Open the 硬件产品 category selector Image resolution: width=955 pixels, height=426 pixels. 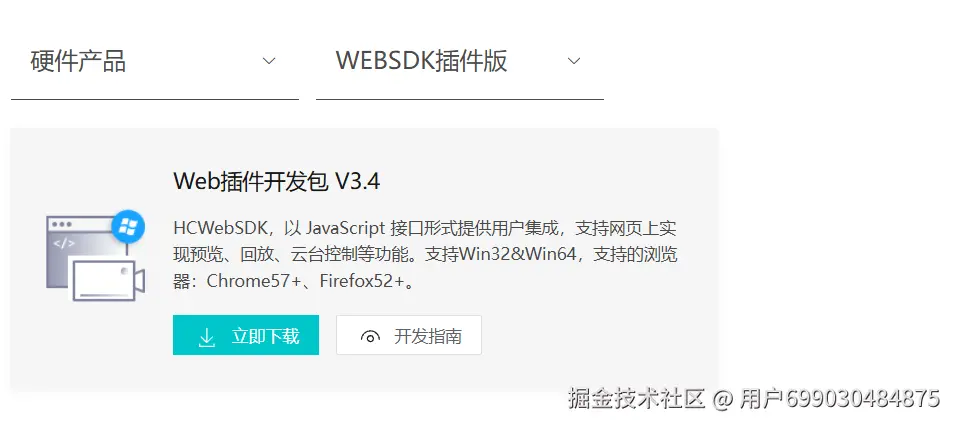(x=155, y=62)
